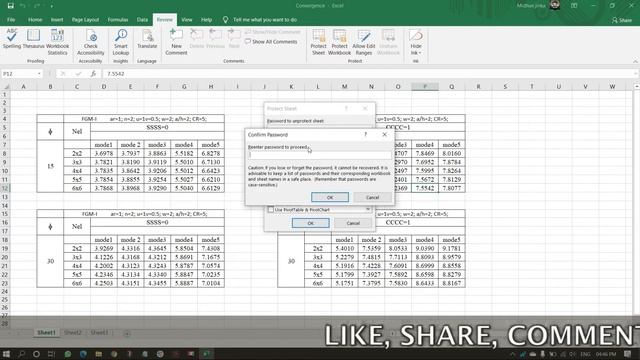
Task: Open the View tab
Action: pyautogui.click(x=187, y=20)
